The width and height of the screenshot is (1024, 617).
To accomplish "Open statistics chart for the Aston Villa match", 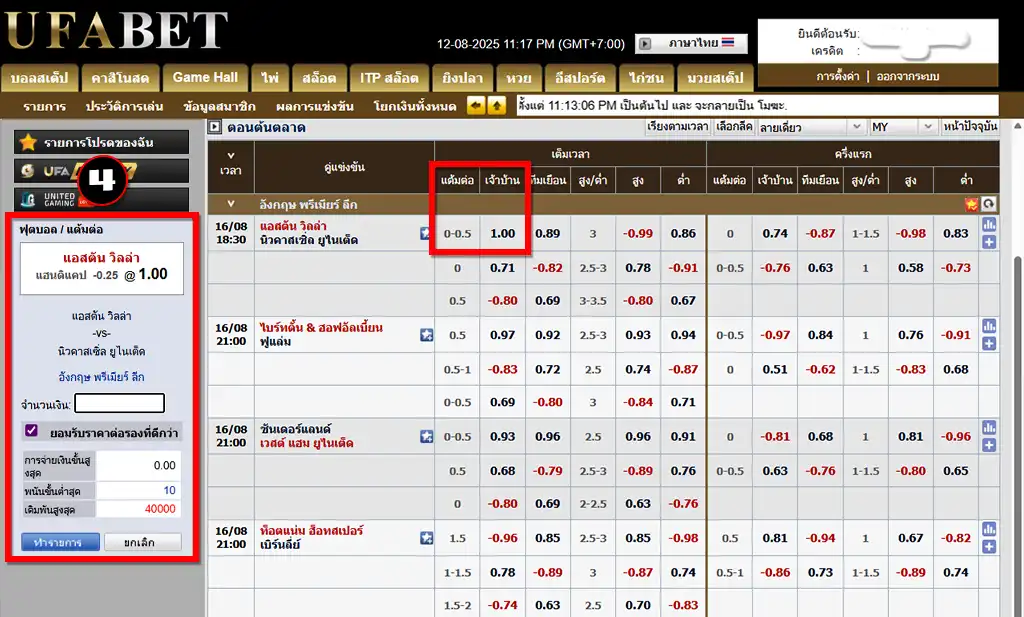I will pyautogui.click(x=989, y=225).
